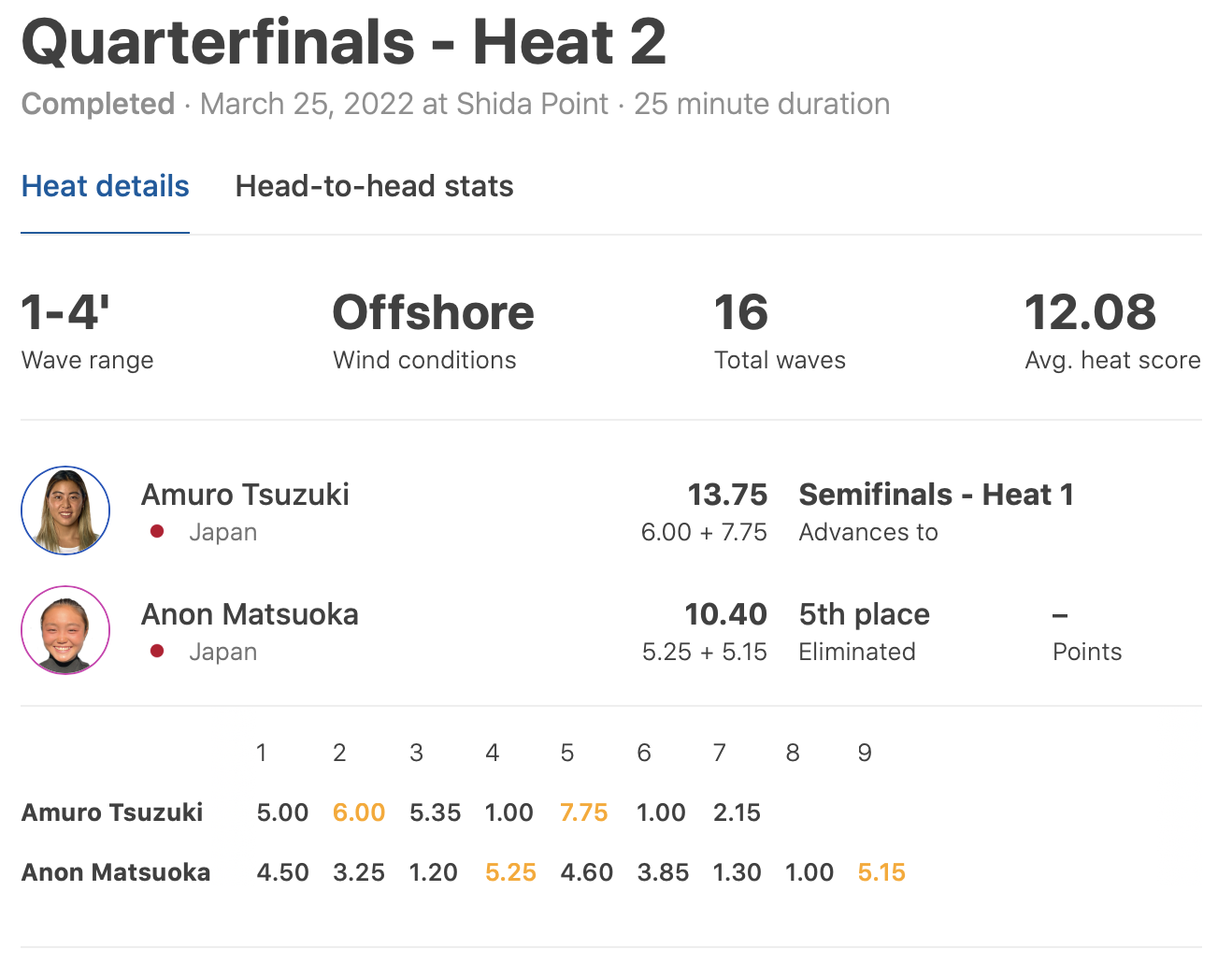
Task: Click Japan flag dot beside Anon Matsuoka
Action: click(x=157, y=651)
